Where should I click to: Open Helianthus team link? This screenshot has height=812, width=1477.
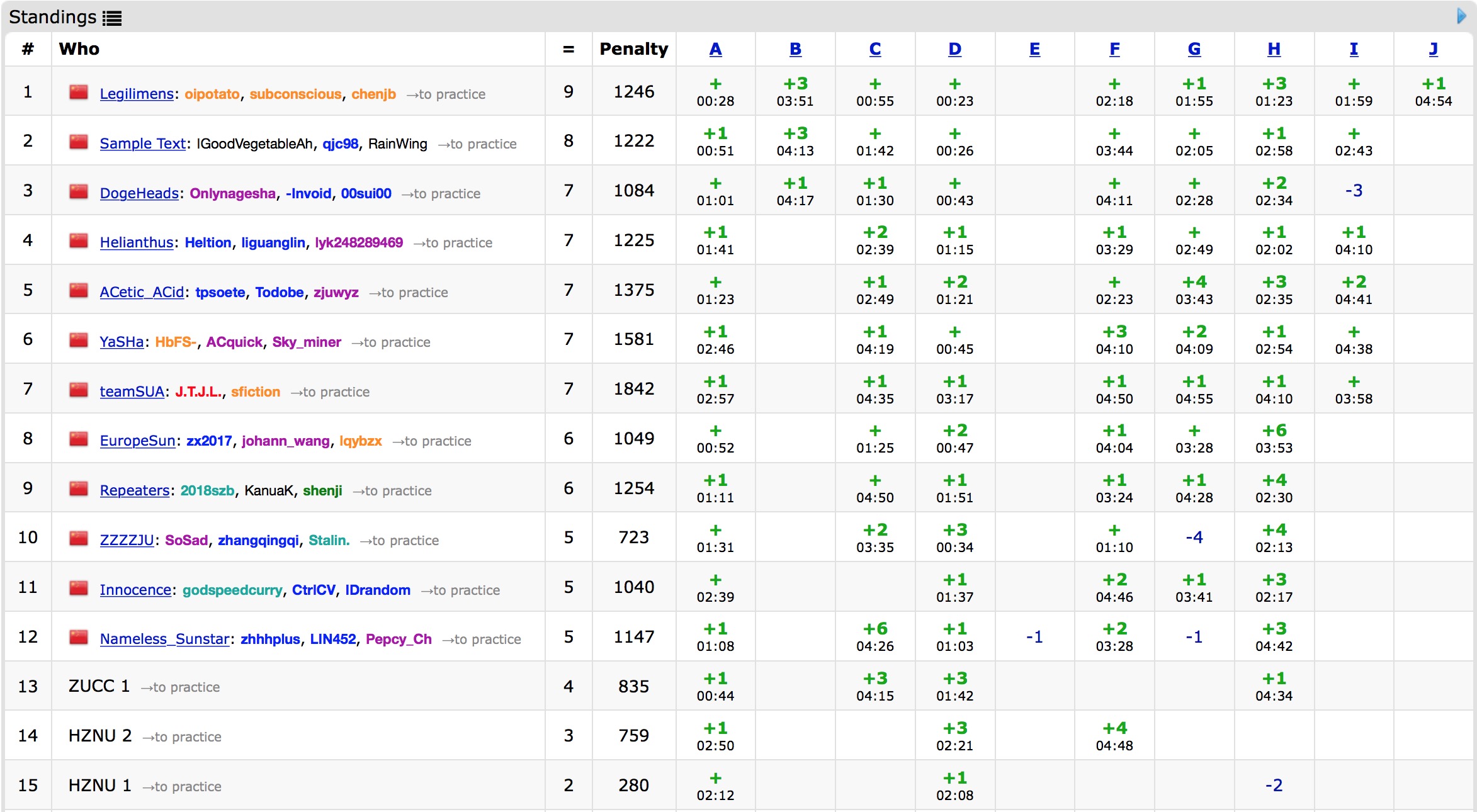coord(136,242)
